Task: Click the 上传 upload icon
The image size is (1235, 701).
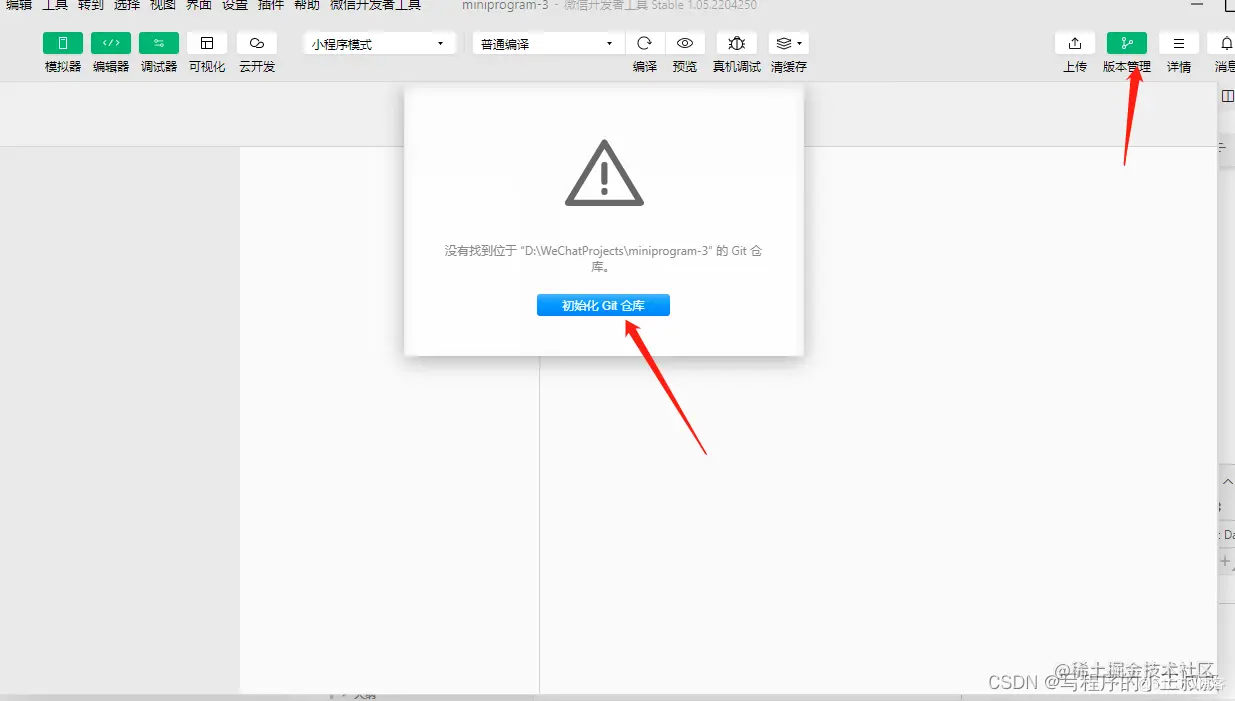Action: click(1075, 43)
